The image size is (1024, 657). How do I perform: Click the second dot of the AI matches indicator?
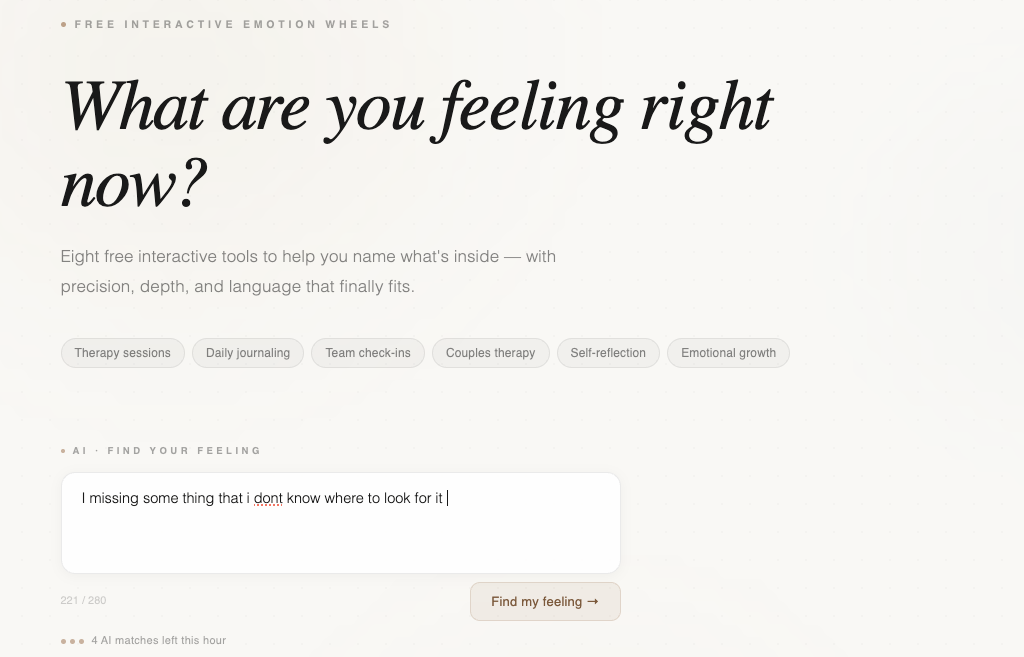click(x=72, y=641)
